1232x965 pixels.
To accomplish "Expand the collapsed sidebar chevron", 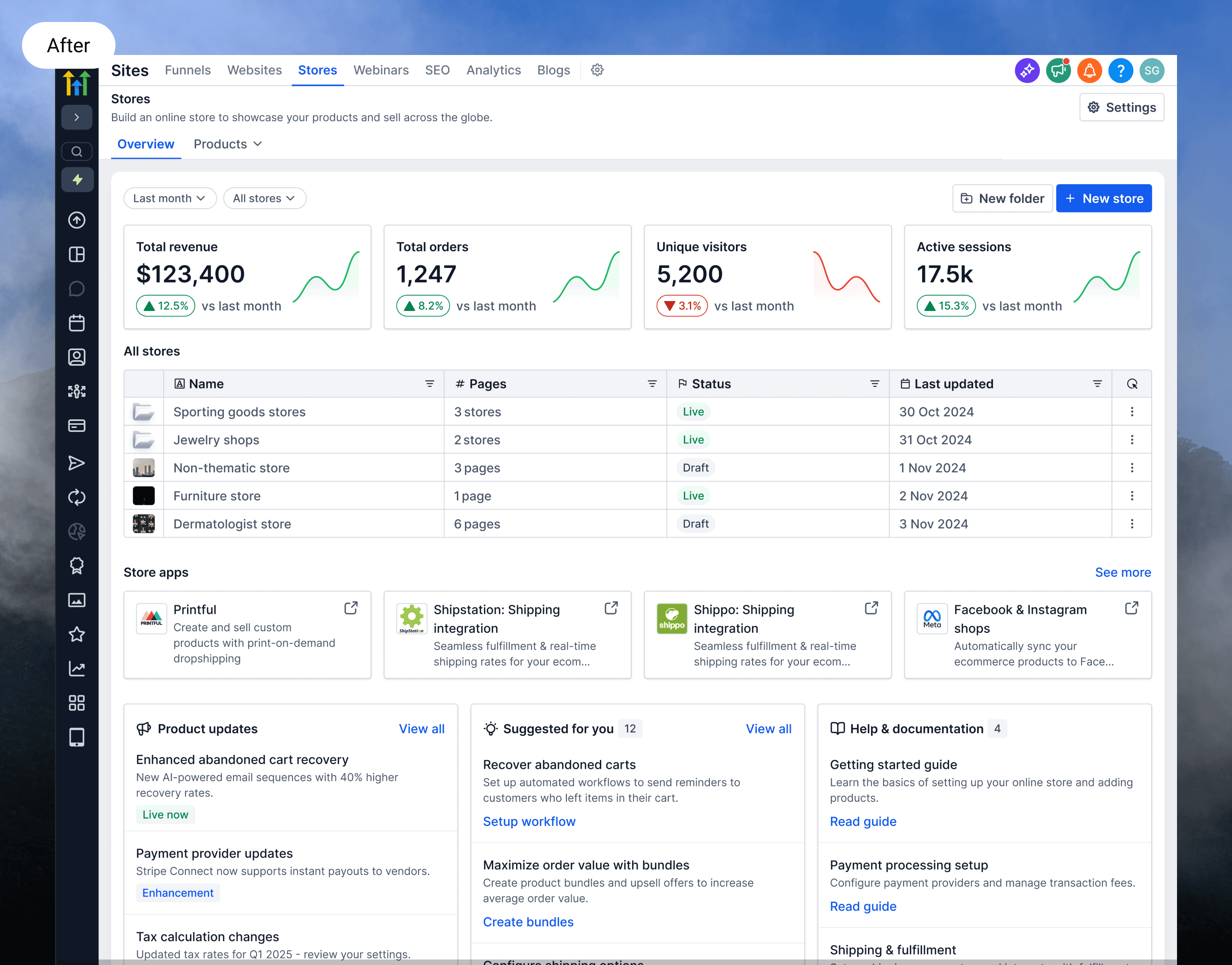I will pyautogui.click(x=77, y=118).
